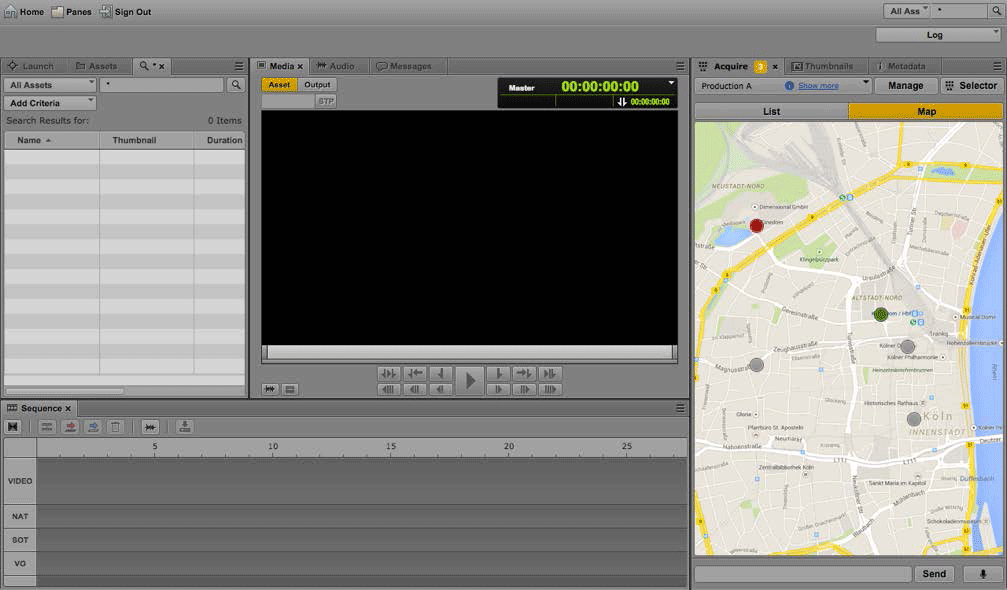This screenshot has width=1007, height=590.
Task: Click the download-to-sequence icon in Sequence toolbar
Action: point(184,427)
